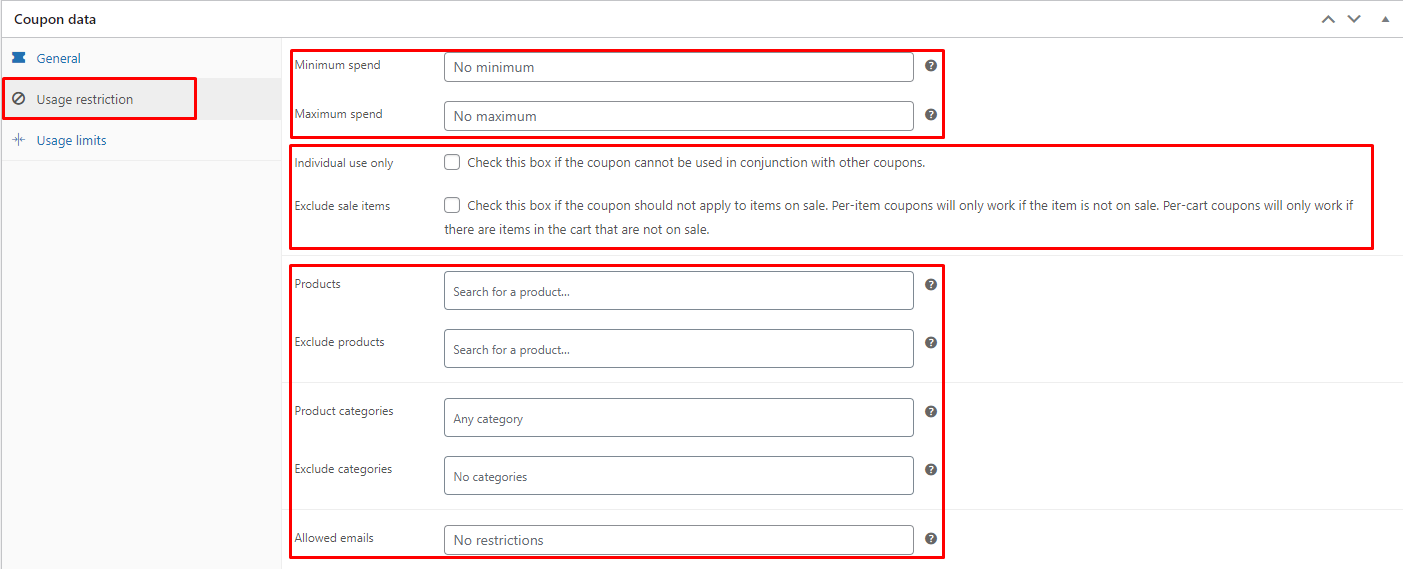Open the Product categories selection box
Image resolution: width=1403 pixels, height=569 pixels.
[x=678, y=418]
